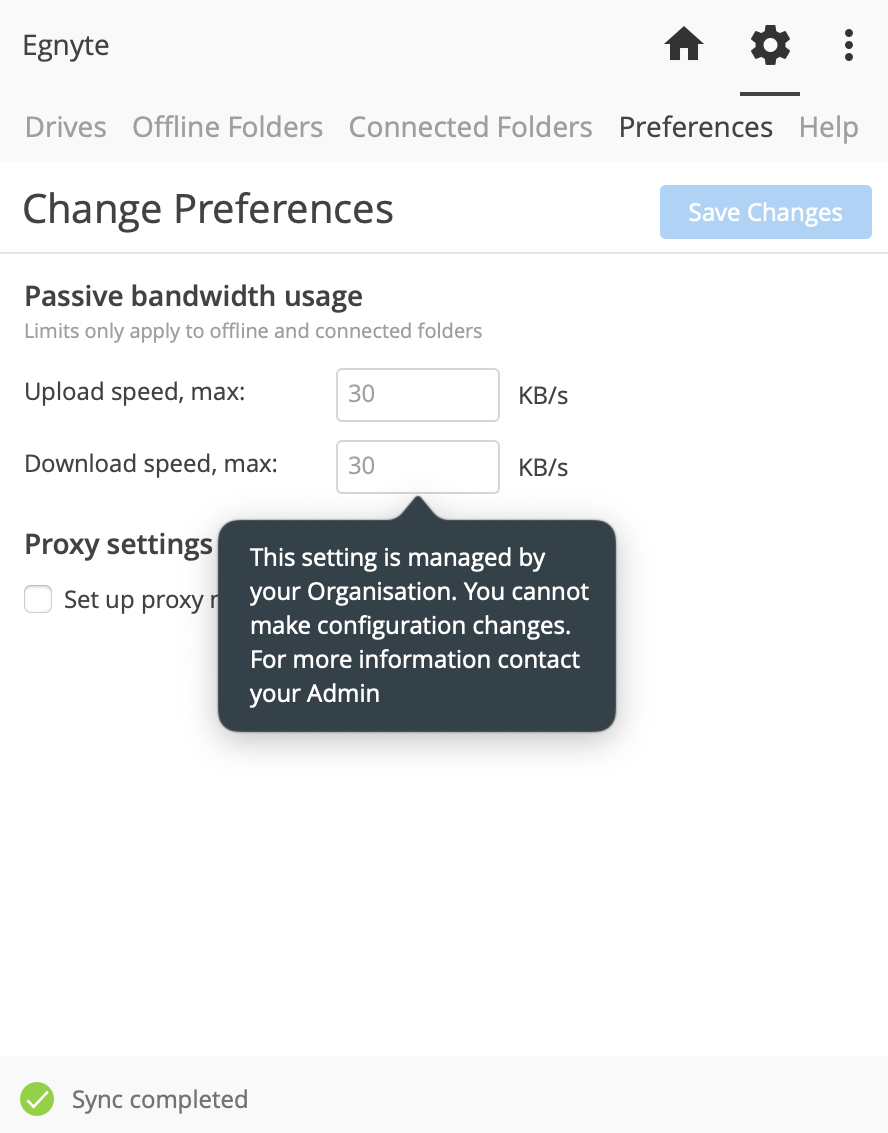Click the managed by Organisation tooltip
Image resolution: width=888 pixels, height=1133 pixels.
(x=417, y=625)
